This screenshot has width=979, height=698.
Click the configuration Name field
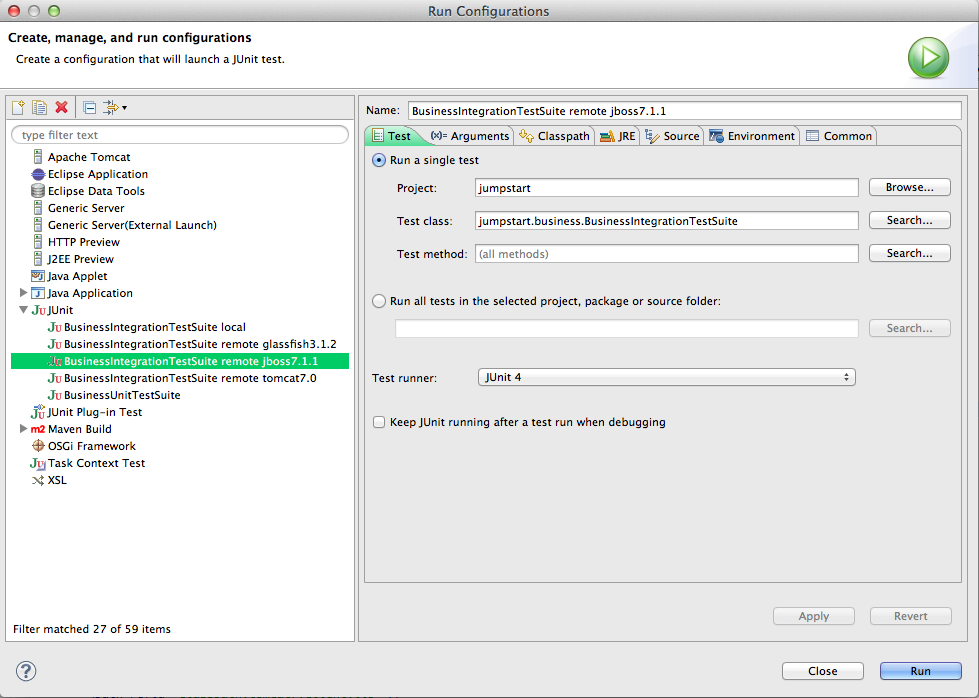coord(684,111)
